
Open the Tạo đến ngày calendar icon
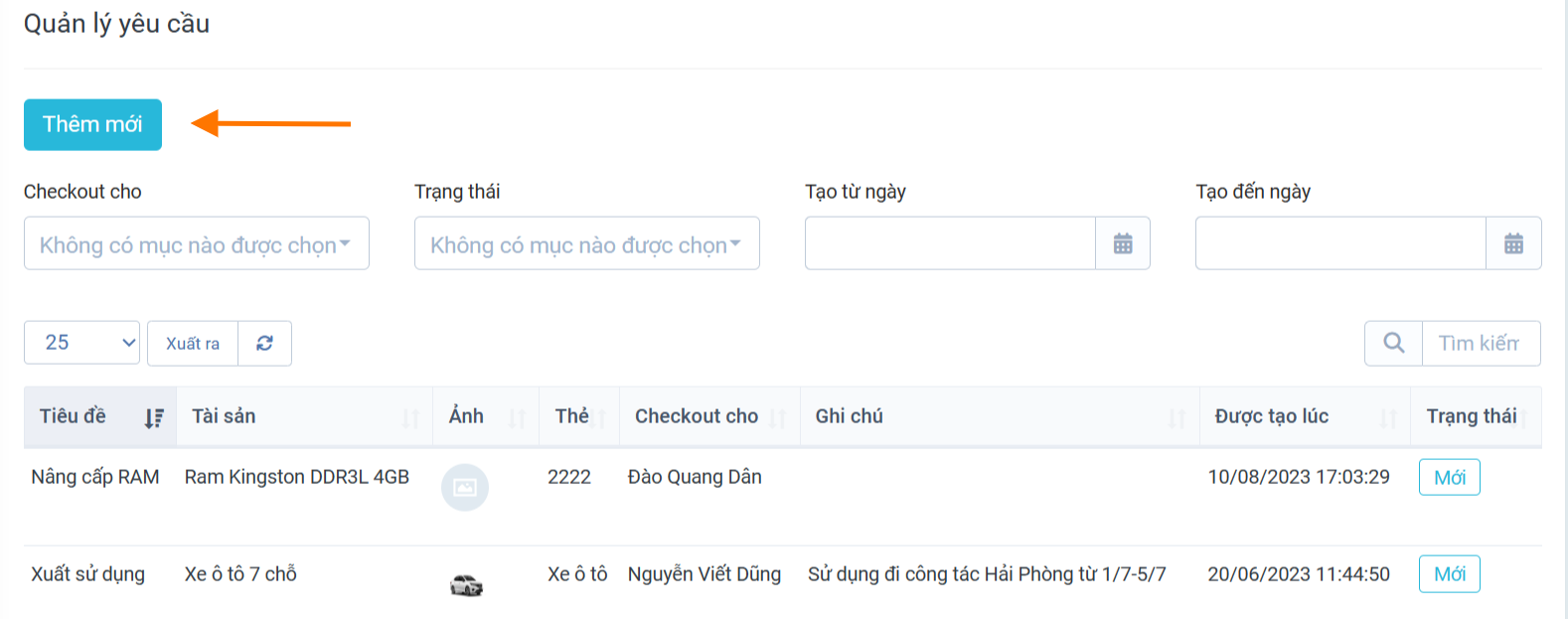coord(1513,243)
